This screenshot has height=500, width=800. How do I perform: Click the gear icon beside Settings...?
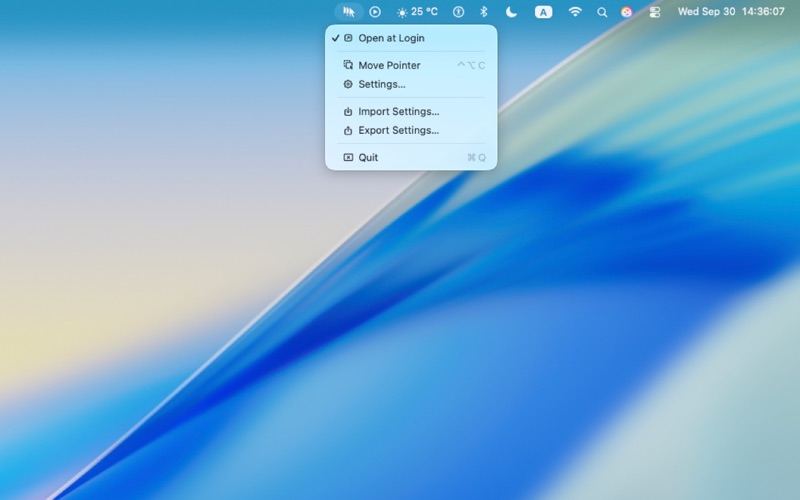coord(348,84)
